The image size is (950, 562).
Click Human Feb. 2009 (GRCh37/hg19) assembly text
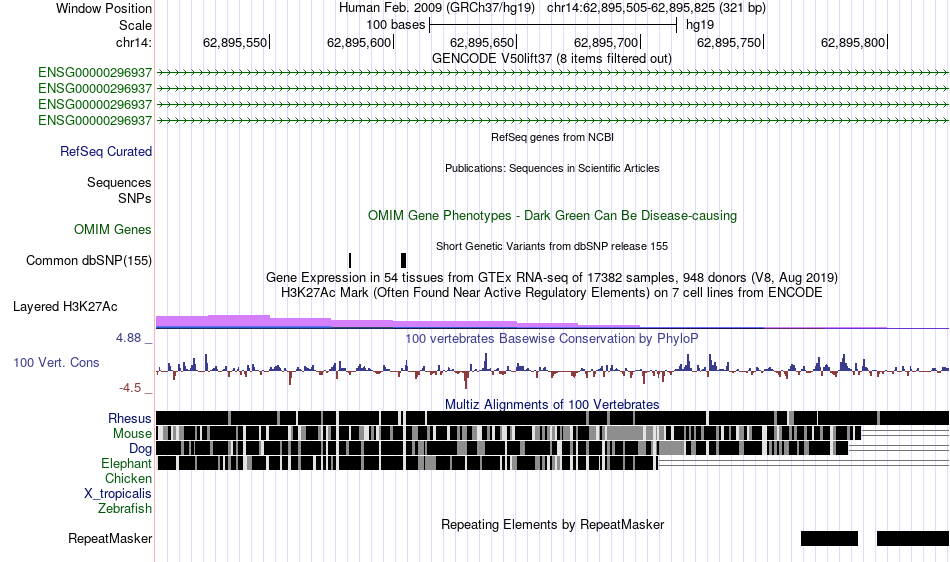pos(437,8)
